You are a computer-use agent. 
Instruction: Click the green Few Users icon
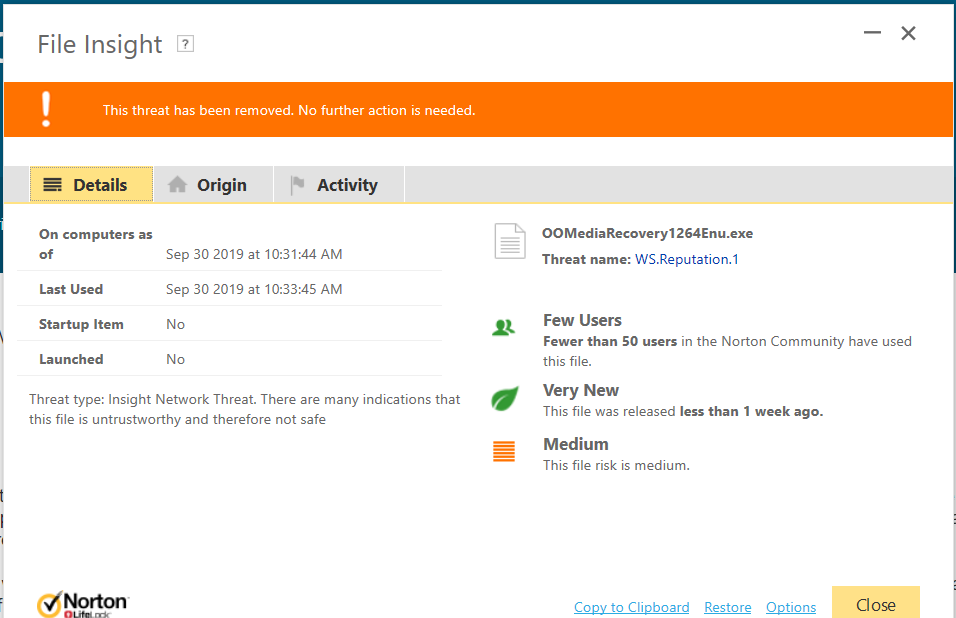click(504, 327)
